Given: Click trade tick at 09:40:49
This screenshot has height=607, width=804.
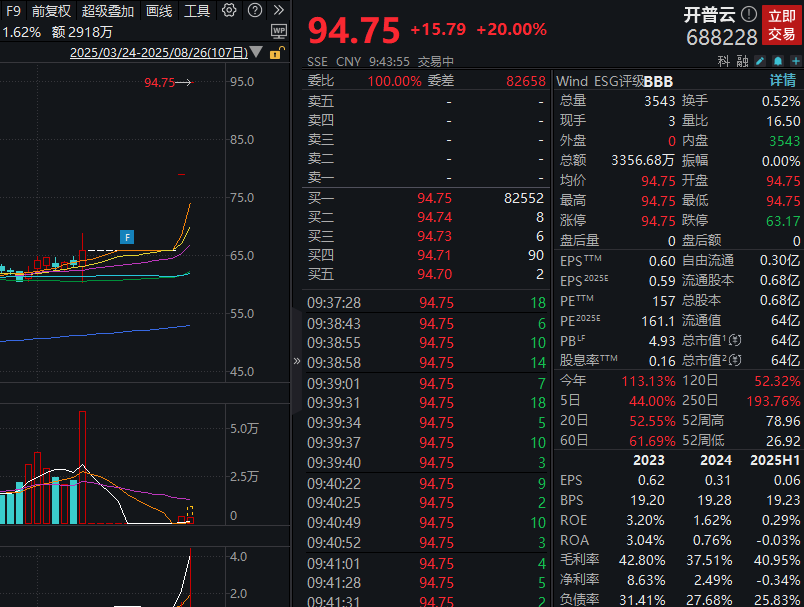Looking at the screenshot, I should [426, 522].
